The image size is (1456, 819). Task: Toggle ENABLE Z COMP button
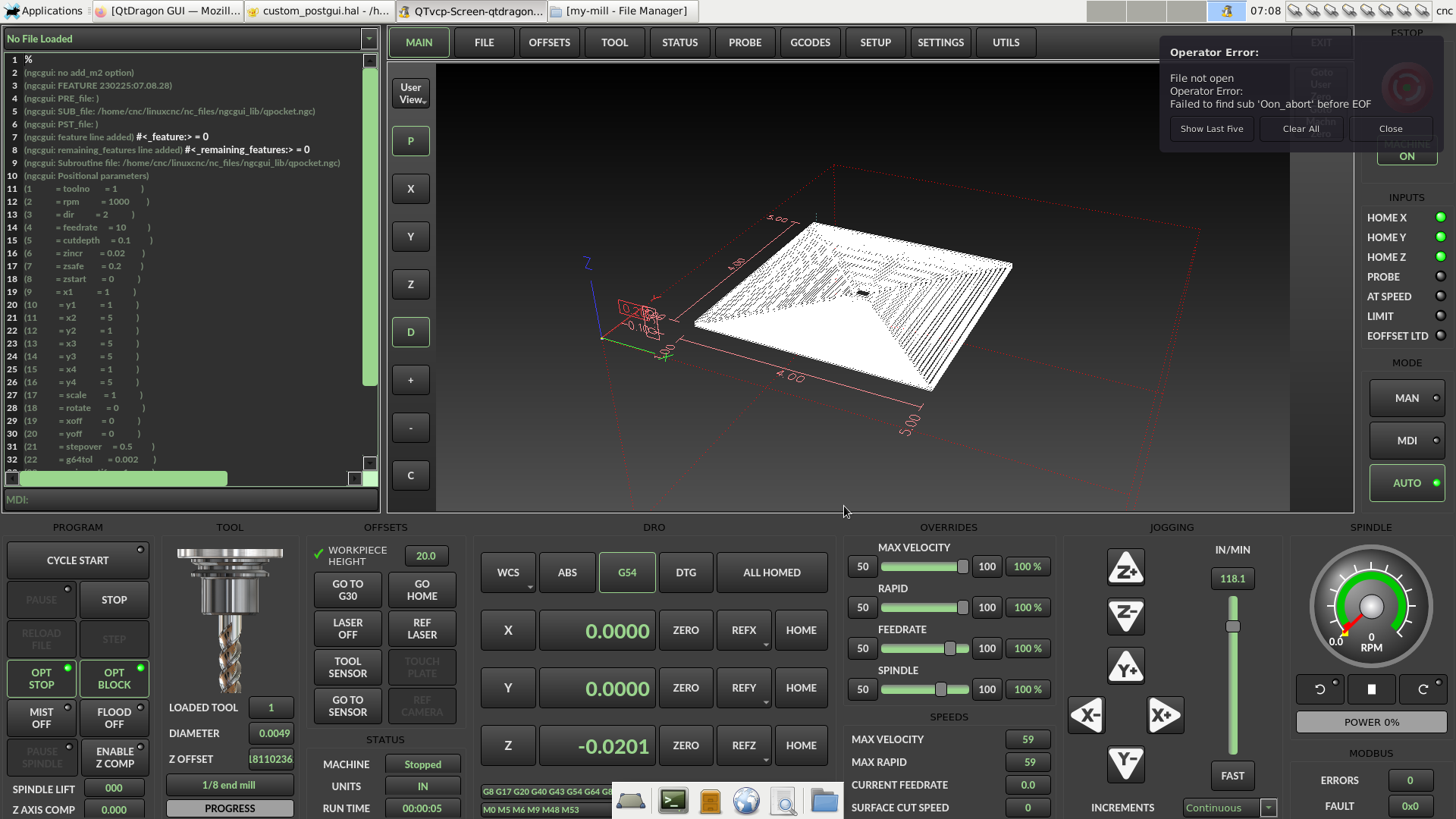coord(115,758)
